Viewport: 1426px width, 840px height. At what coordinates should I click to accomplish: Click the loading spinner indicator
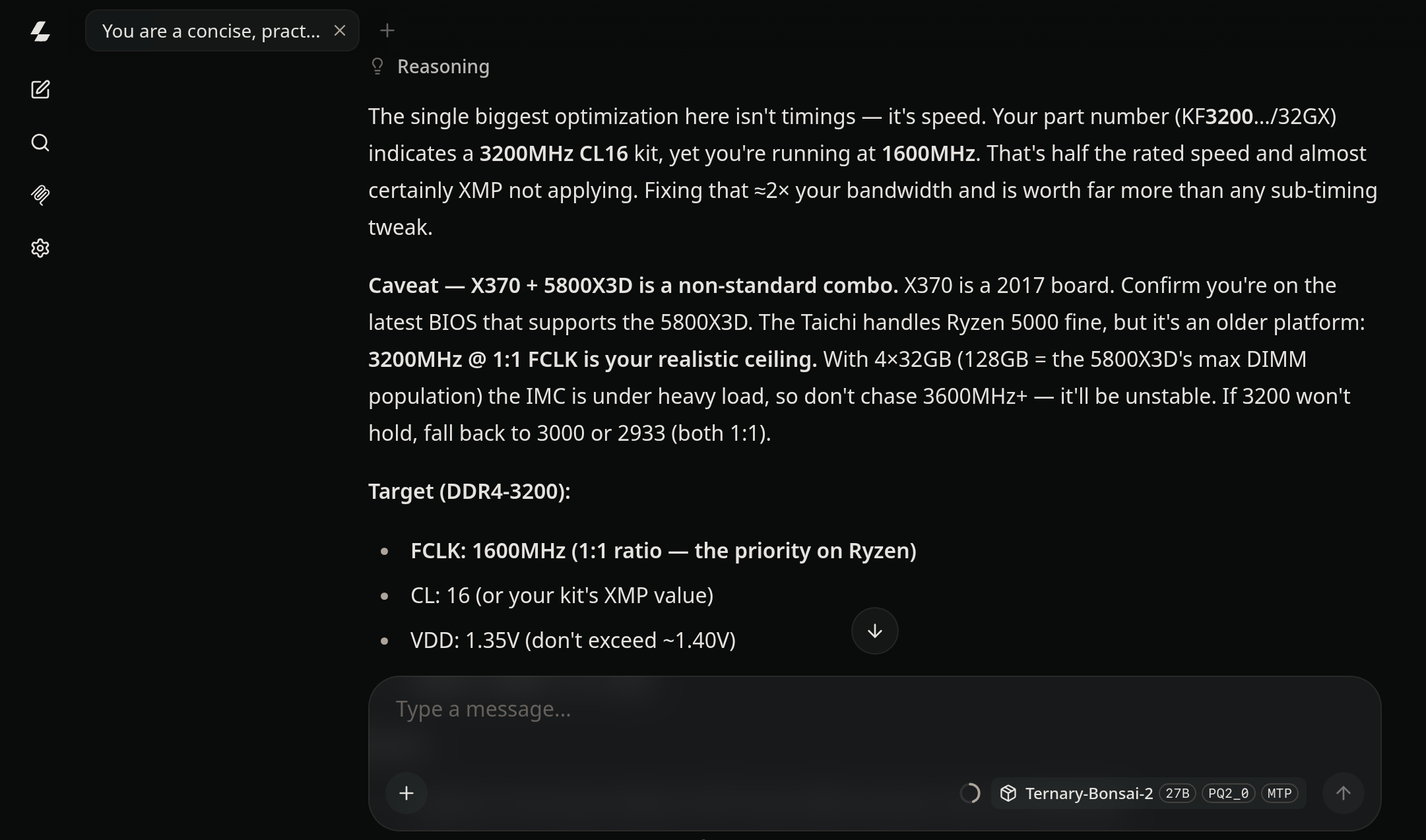(x=970, y=793)
